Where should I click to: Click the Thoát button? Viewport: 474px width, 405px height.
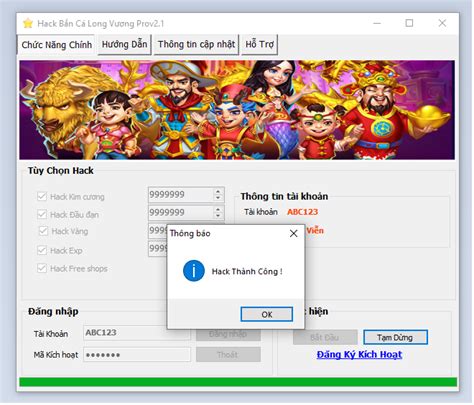coord(228,354)
